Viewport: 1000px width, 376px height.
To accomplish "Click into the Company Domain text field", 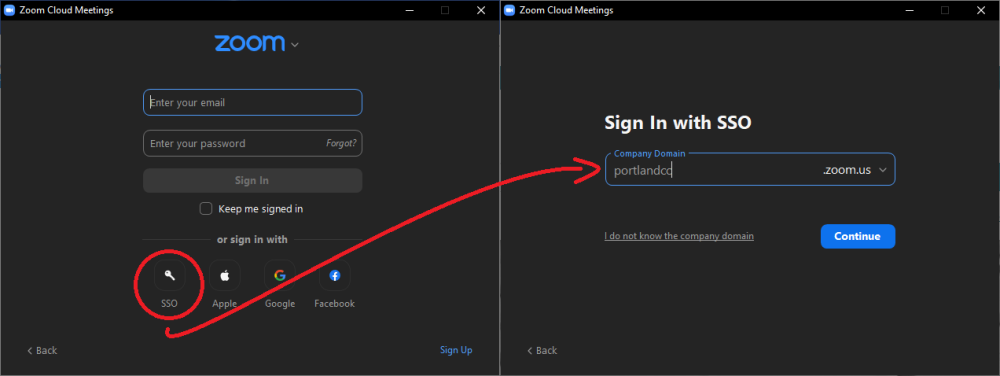I will pyautogui.click(x=711, y=170).
